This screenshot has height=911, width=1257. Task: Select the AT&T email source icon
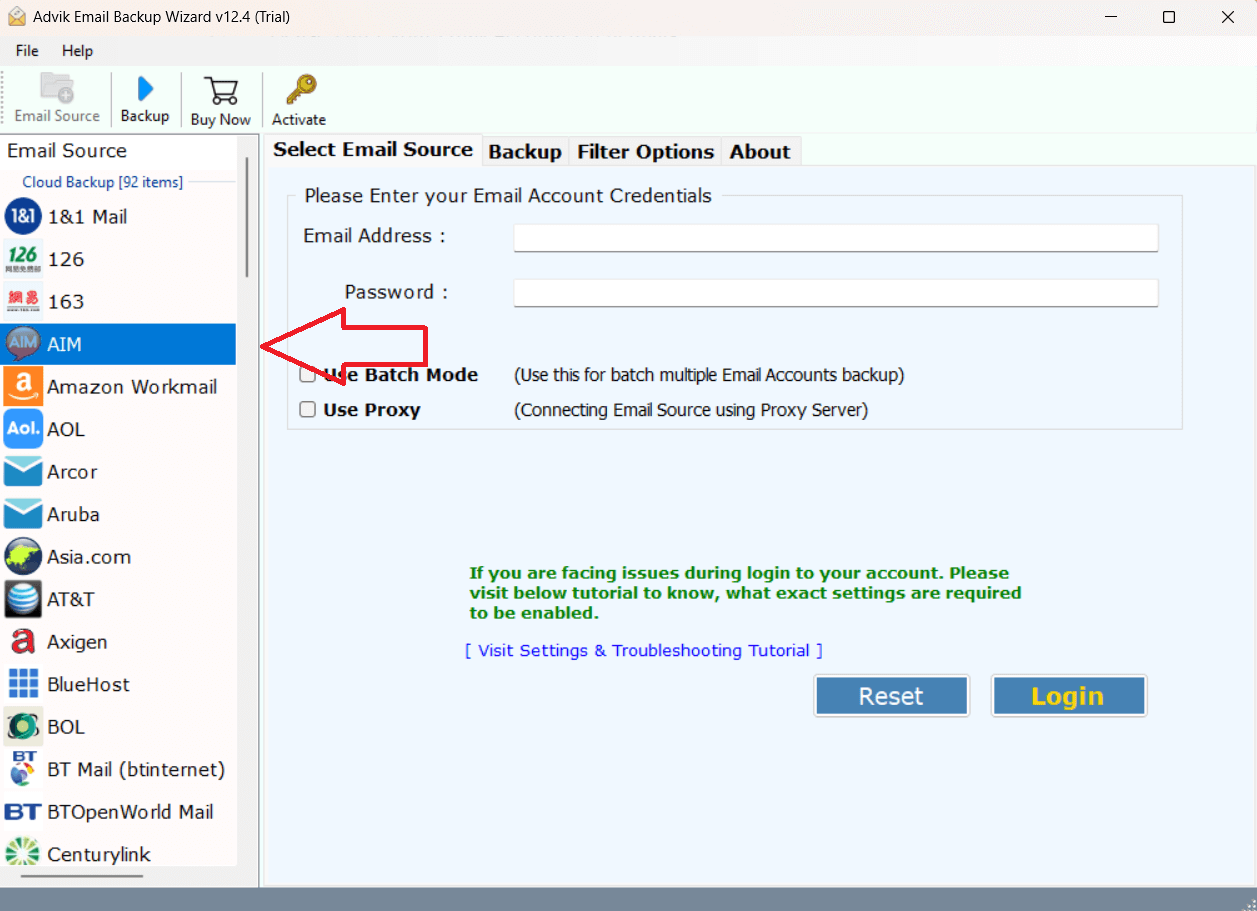pos(23,598)
